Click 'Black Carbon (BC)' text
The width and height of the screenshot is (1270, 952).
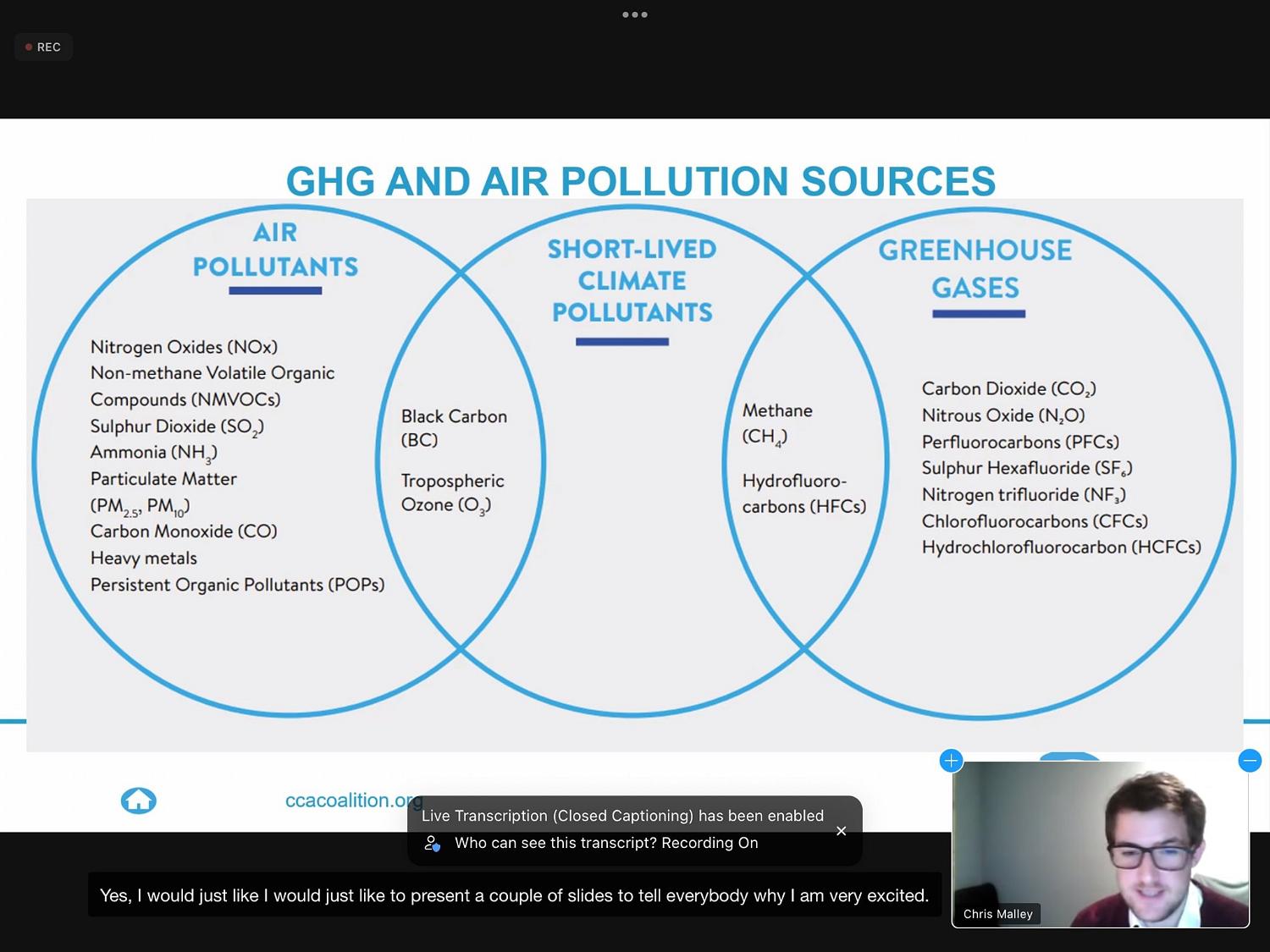(454, 428)
